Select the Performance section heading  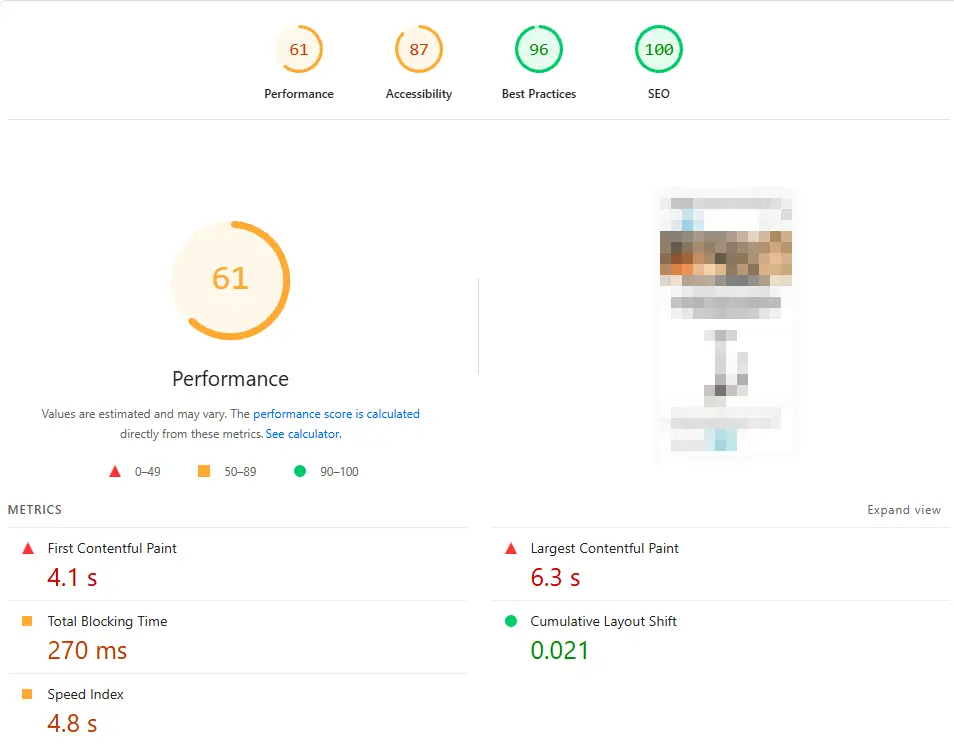(230, 379)
